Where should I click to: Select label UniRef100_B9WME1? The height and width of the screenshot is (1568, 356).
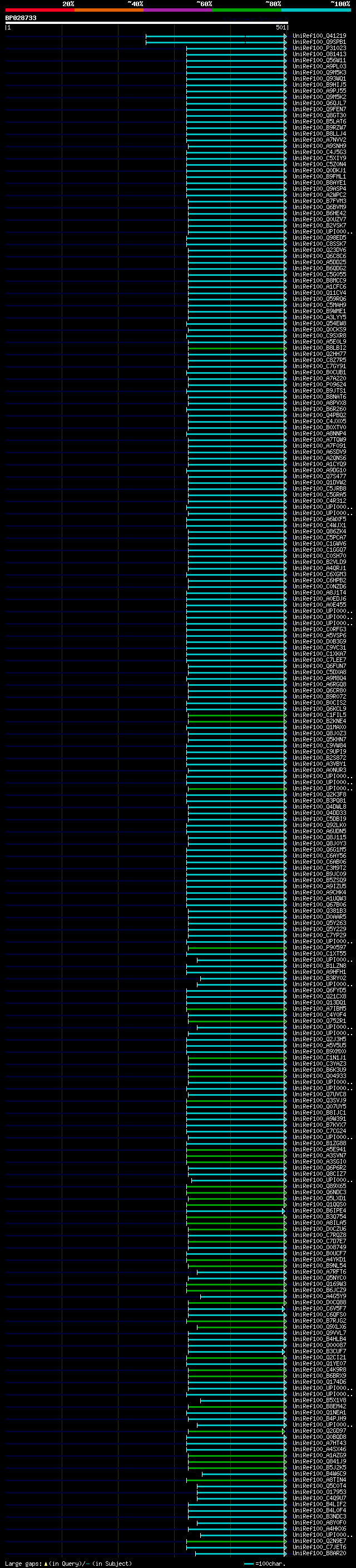tap(319, 311)
